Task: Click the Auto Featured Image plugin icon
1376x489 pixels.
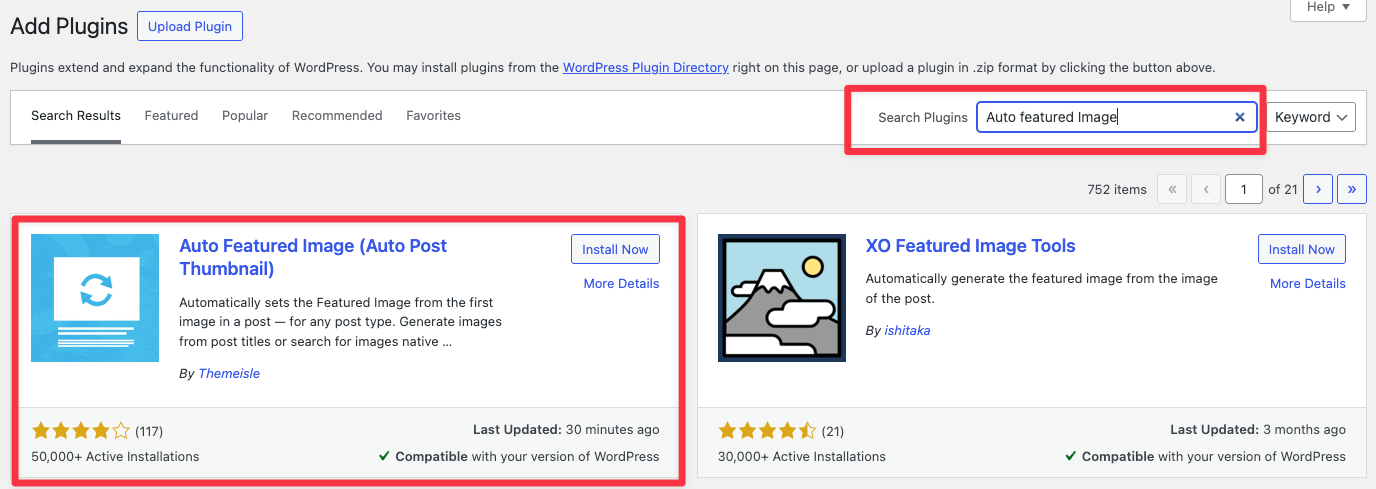Action: [x=95, y=298]
